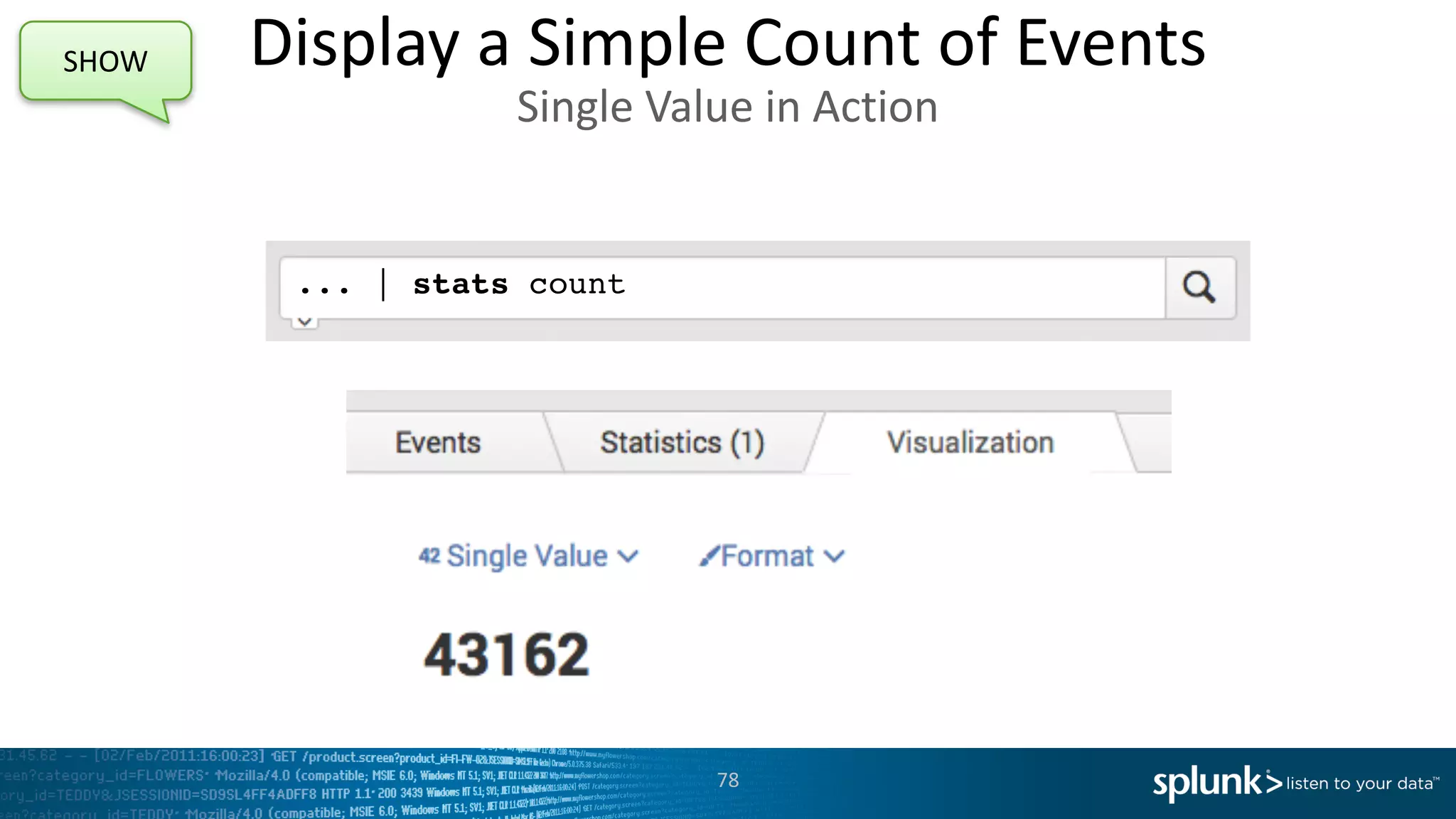
Task: Click the Format paintbrush icon
Action: tap(710, 555)
